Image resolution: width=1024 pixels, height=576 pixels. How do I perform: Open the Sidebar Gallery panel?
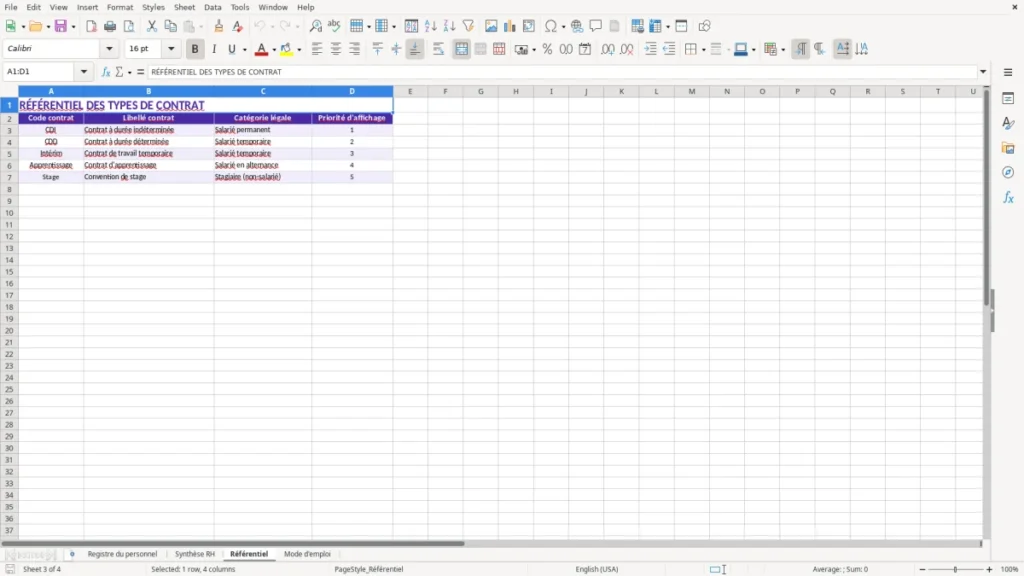point(1008,148)
